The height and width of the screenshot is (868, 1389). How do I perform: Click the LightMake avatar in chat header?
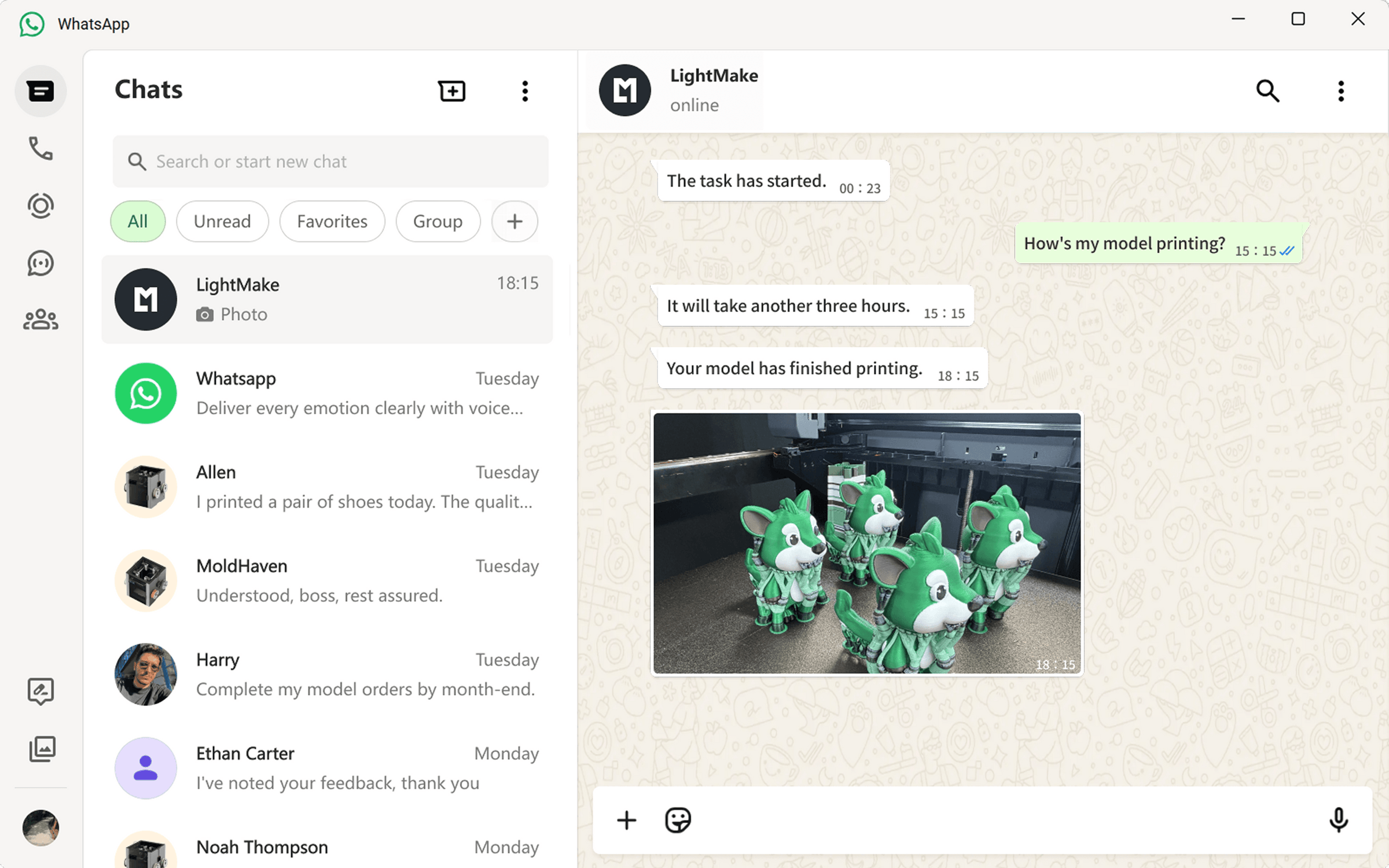click(625, 90)
